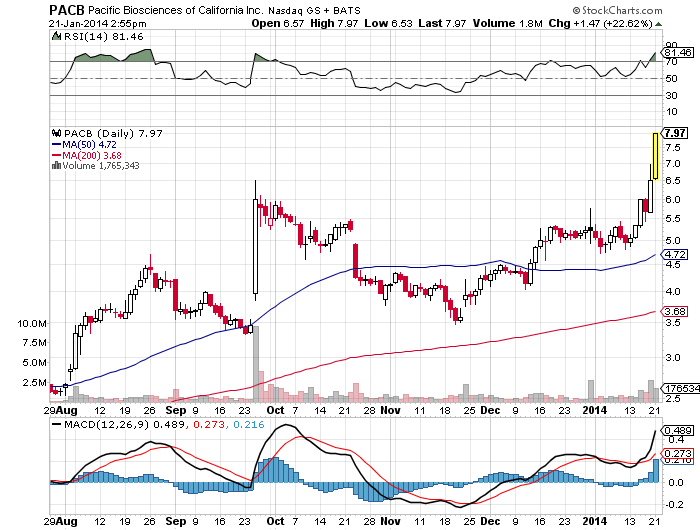Click the tall late-September volume spike bar
The width and height of the screenshot is (700, 530).
[x=256, y=364]
